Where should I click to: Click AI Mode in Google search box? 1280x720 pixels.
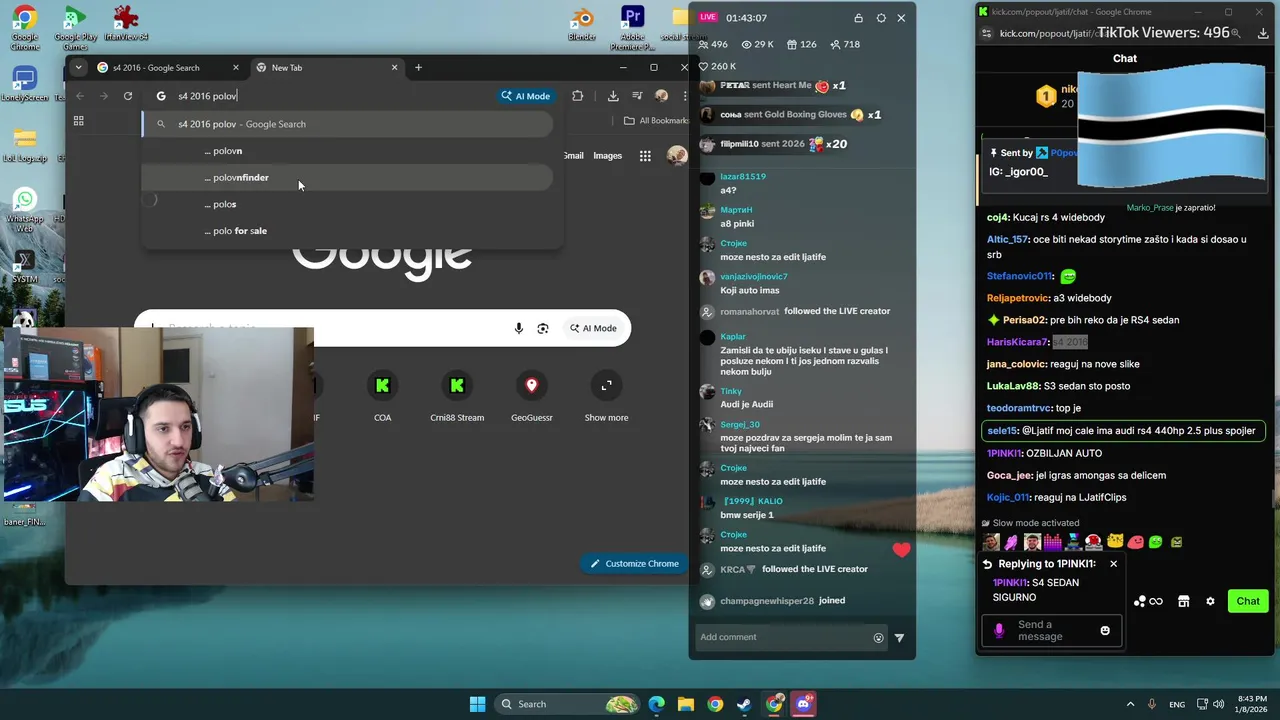[594, 328]
